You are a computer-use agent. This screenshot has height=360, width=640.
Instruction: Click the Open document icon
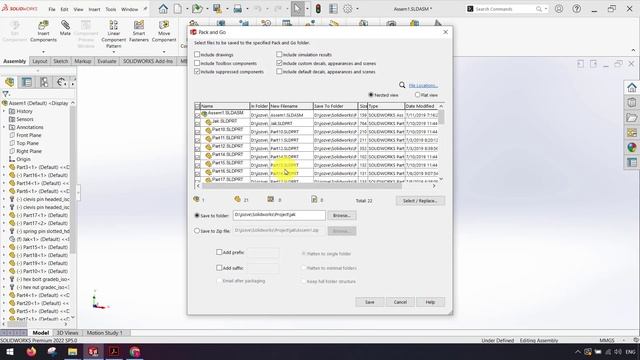[197, 9]
